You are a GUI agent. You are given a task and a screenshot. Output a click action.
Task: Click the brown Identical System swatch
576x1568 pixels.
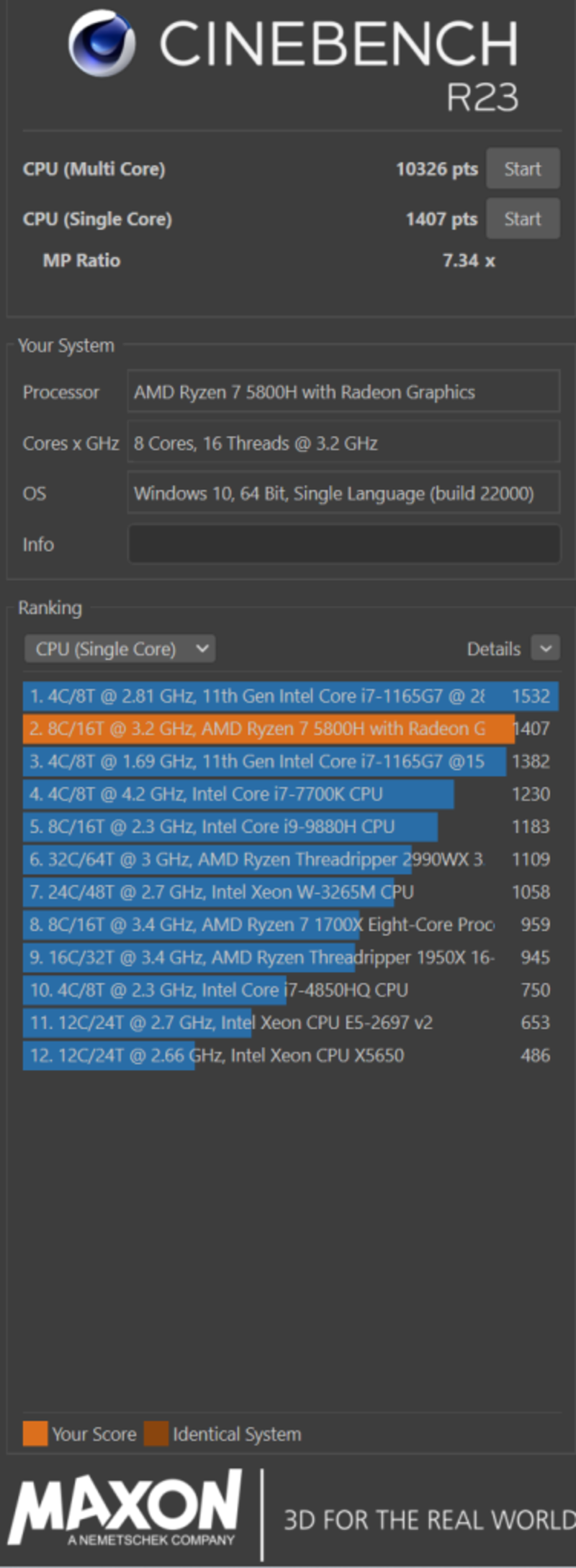(156, 1433)
